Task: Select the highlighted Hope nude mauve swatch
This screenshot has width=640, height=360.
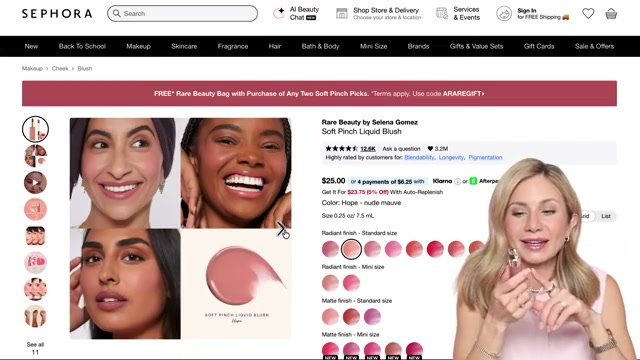Action: click(x=351, y=249)
